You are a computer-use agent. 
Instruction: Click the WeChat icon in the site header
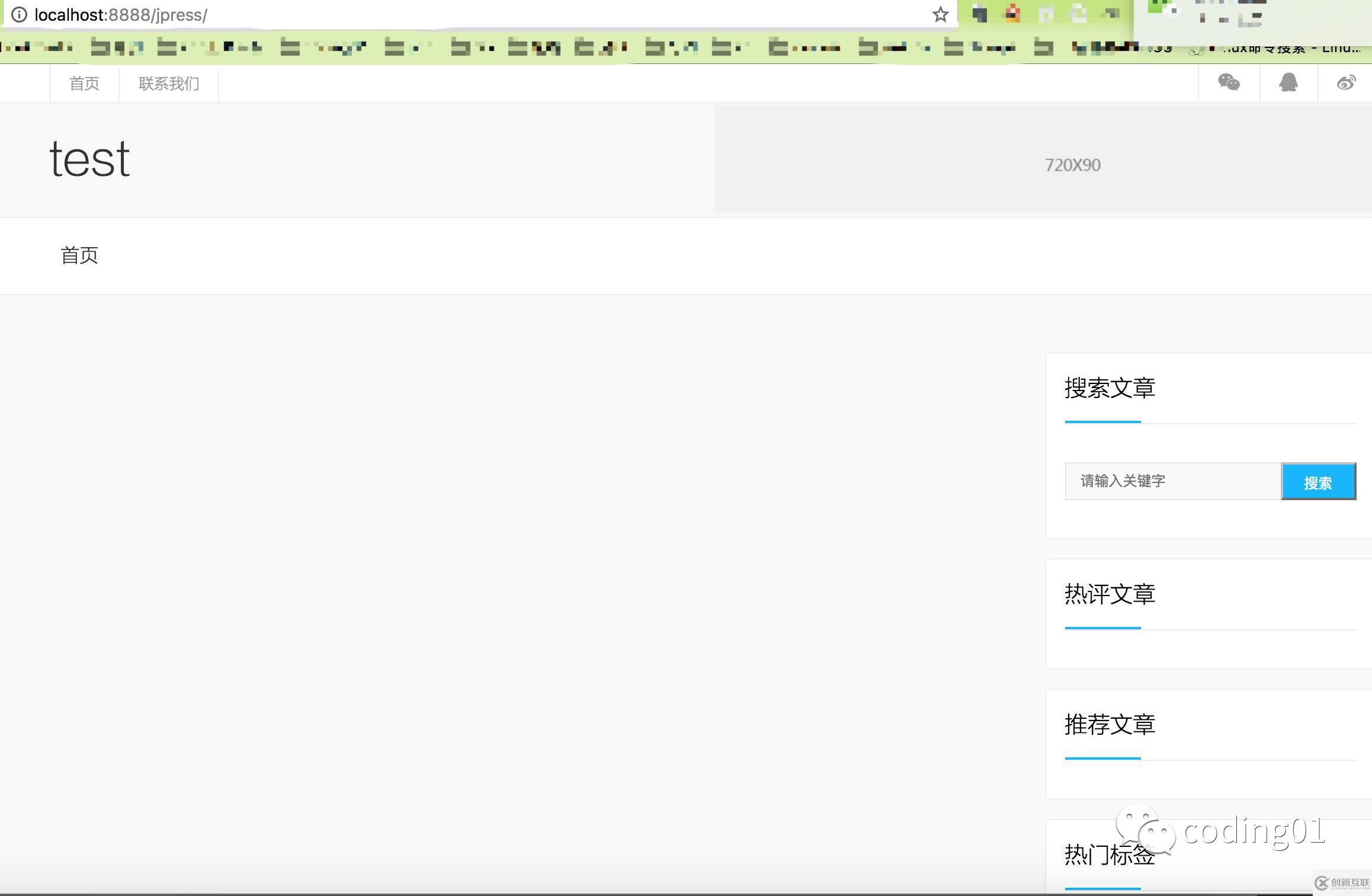[1229, 83]
